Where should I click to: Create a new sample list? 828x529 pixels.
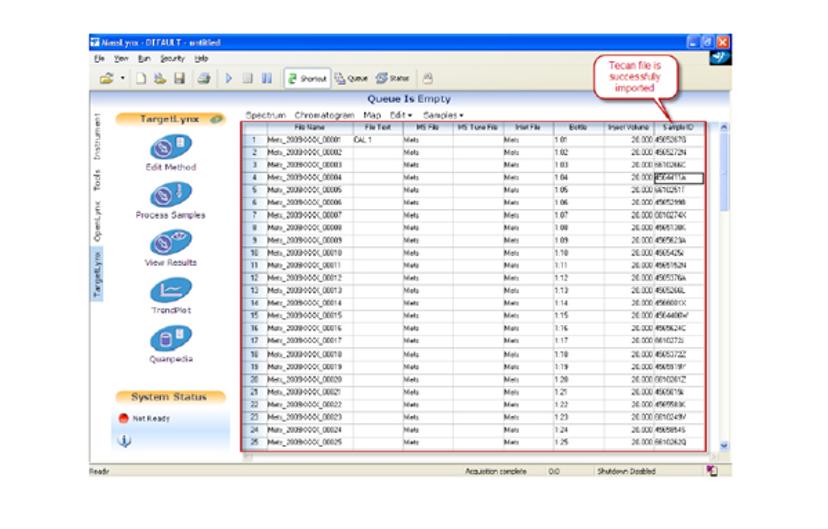pos(141,79)
